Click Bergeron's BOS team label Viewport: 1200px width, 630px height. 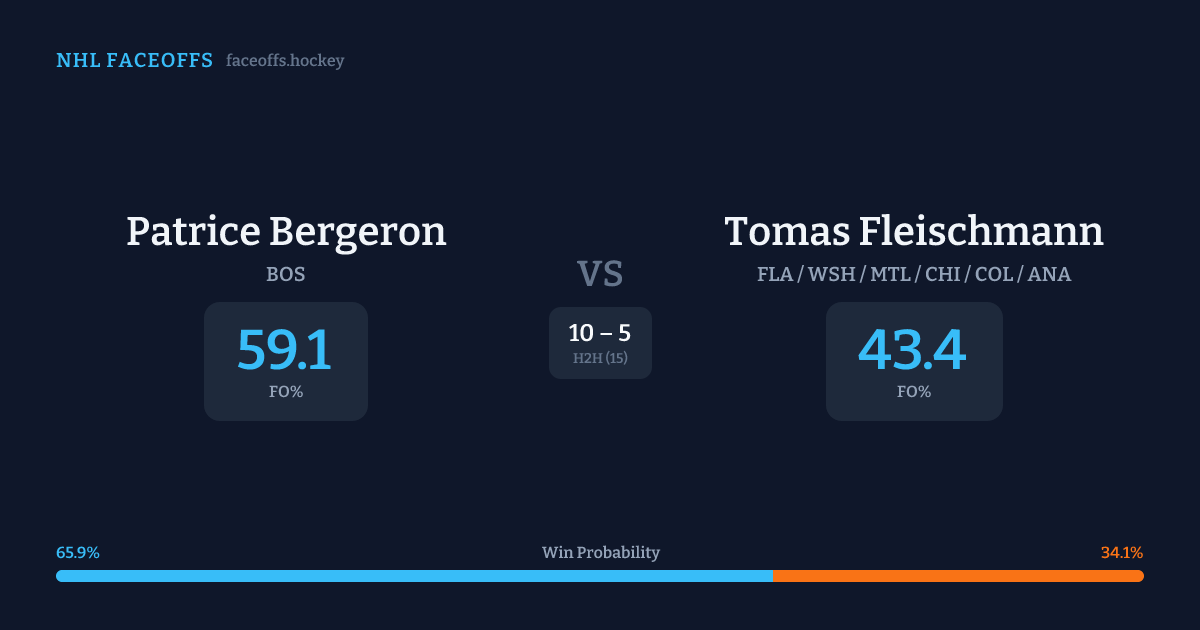point(286,274)
